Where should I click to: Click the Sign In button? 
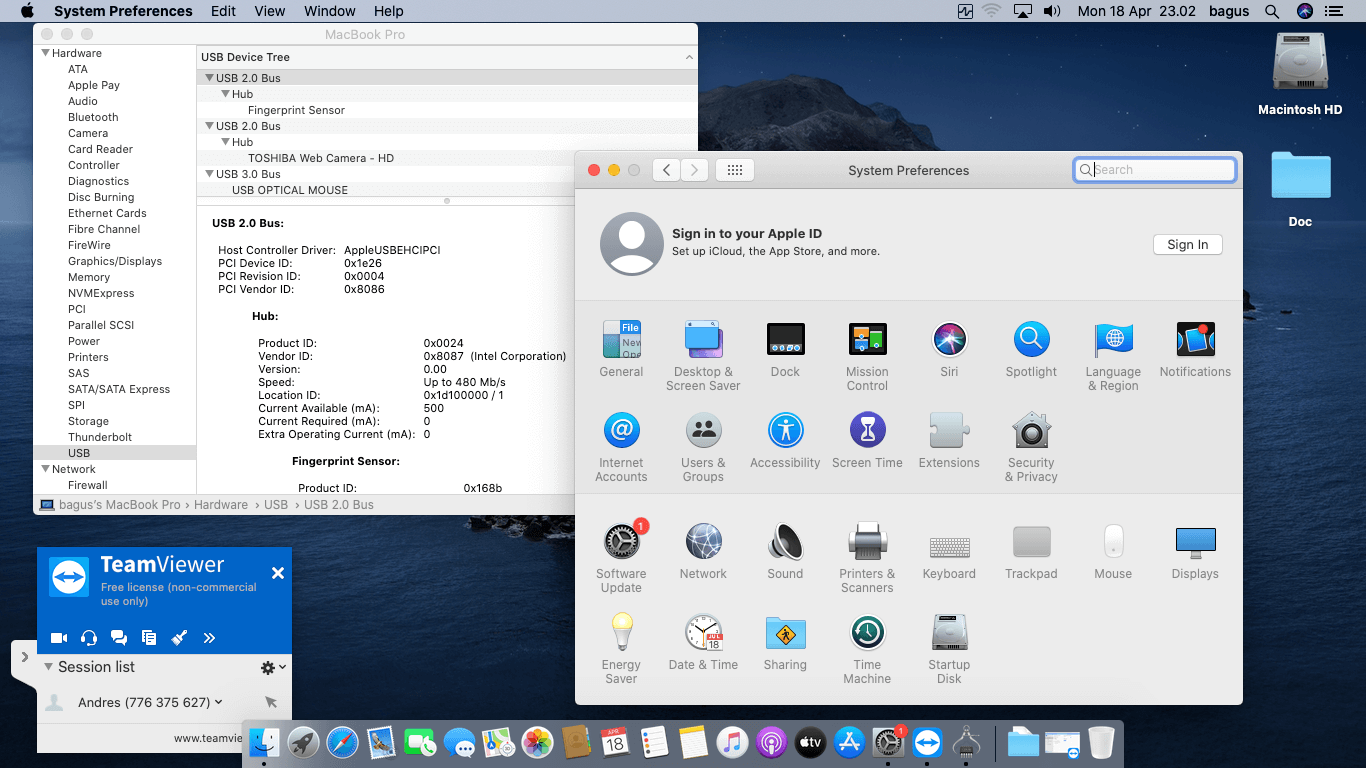[x=1187, y=245]
